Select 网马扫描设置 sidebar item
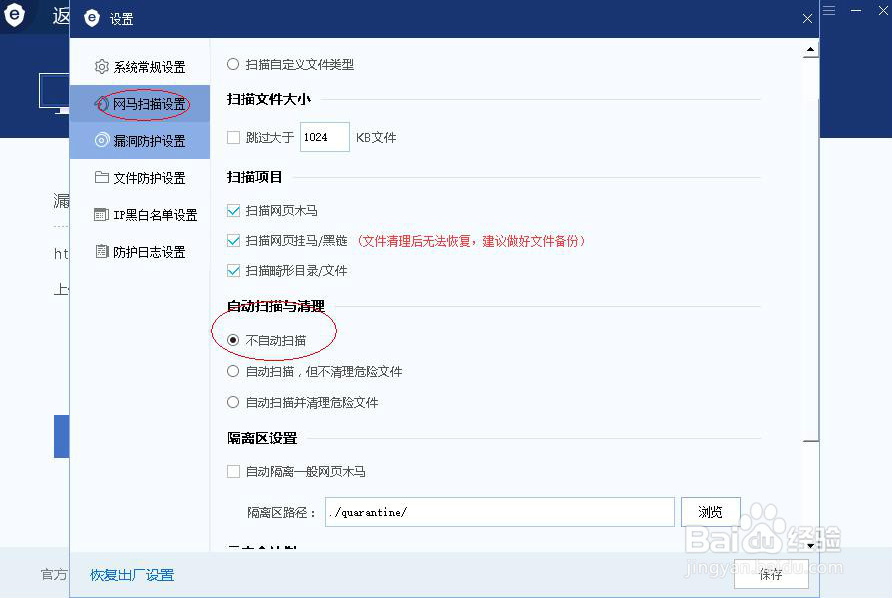 pos(140,104)
